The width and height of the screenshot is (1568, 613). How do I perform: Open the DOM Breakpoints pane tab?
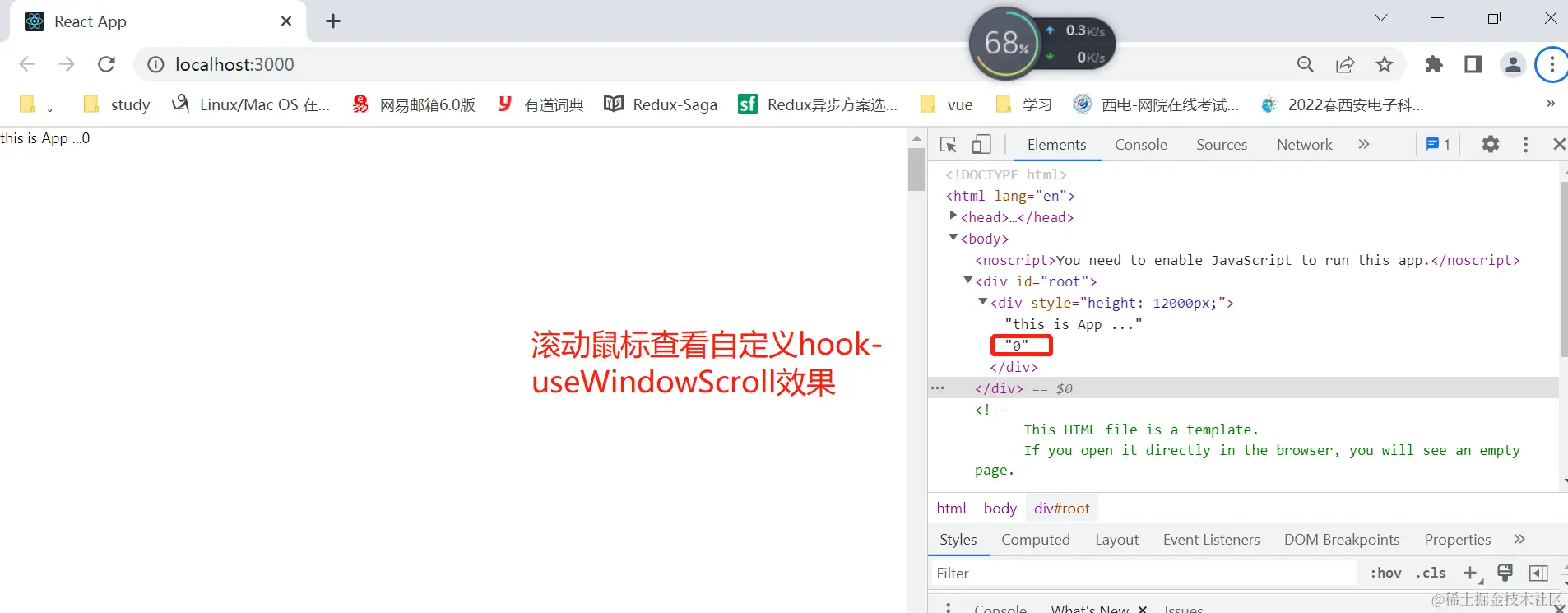click(1341, 540)
